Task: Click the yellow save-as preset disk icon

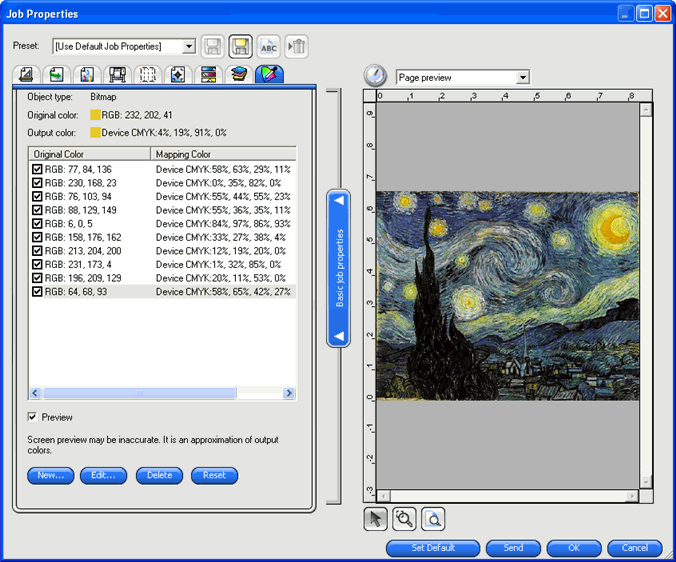Action: point(241,47)
